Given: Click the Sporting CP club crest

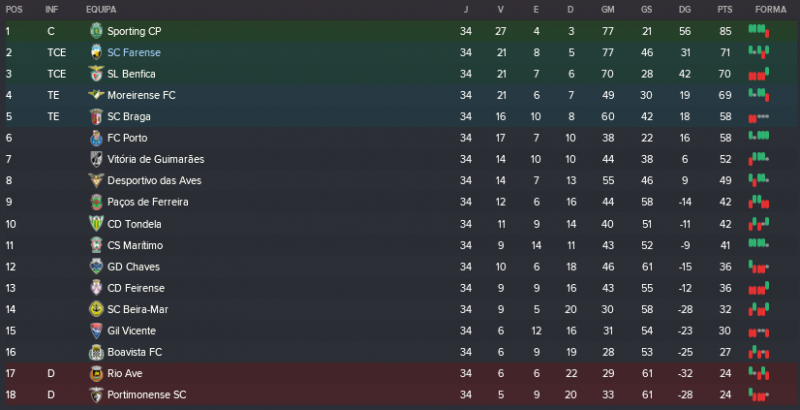Looking at the screenshot, I should point(97,31).
